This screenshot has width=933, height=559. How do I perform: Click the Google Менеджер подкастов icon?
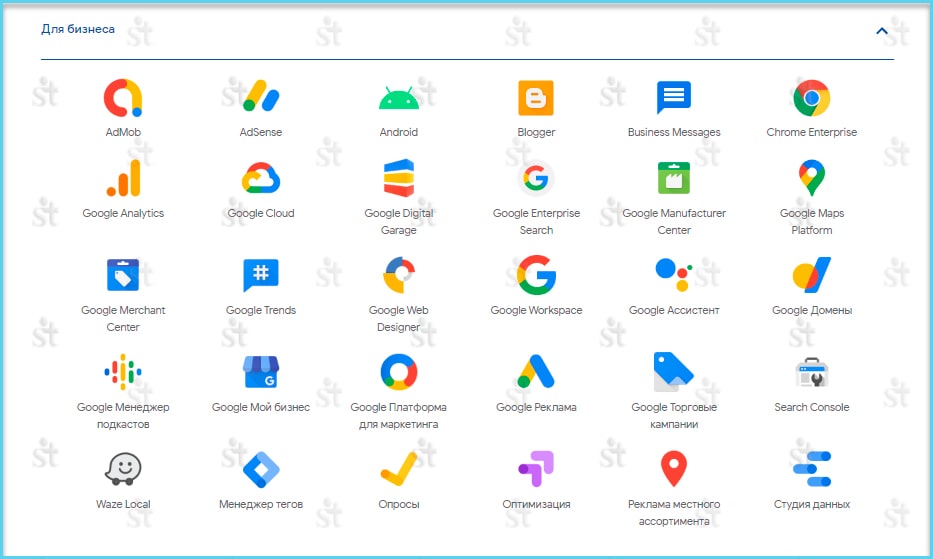123,372
